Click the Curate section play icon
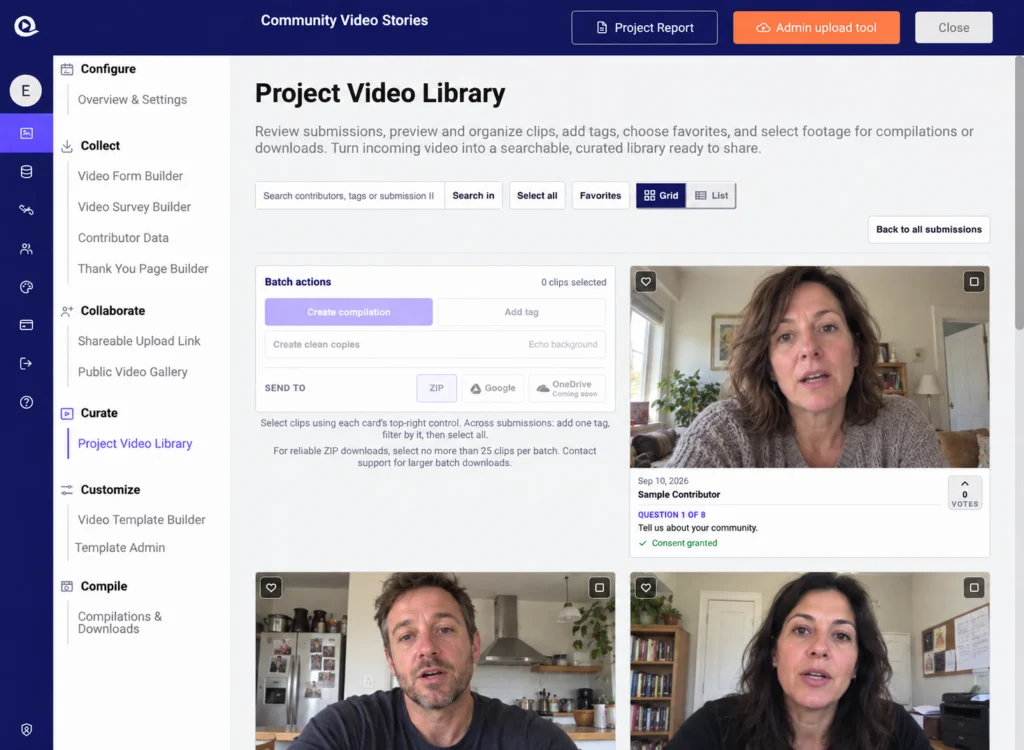The height and width of the screenshot is (750, 1024). tap(67, 414)
